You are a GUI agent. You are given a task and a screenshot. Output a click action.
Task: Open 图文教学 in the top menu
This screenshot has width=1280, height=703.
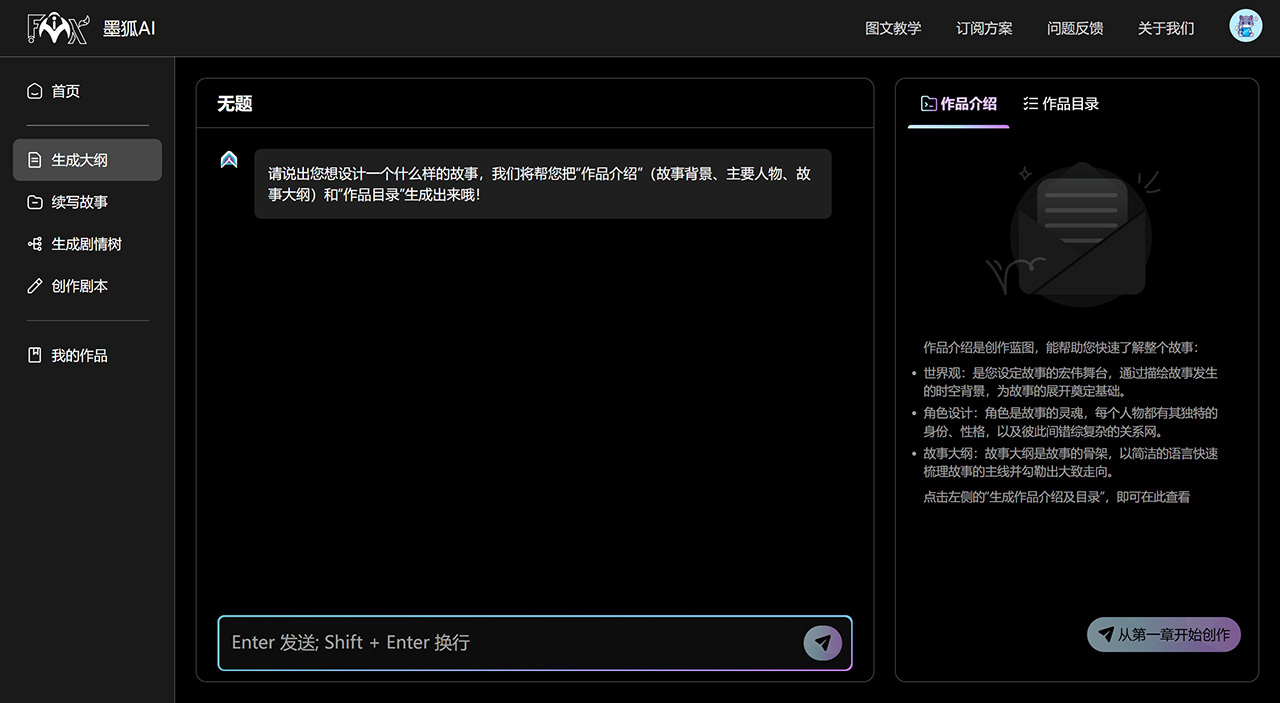click(893, 28)
